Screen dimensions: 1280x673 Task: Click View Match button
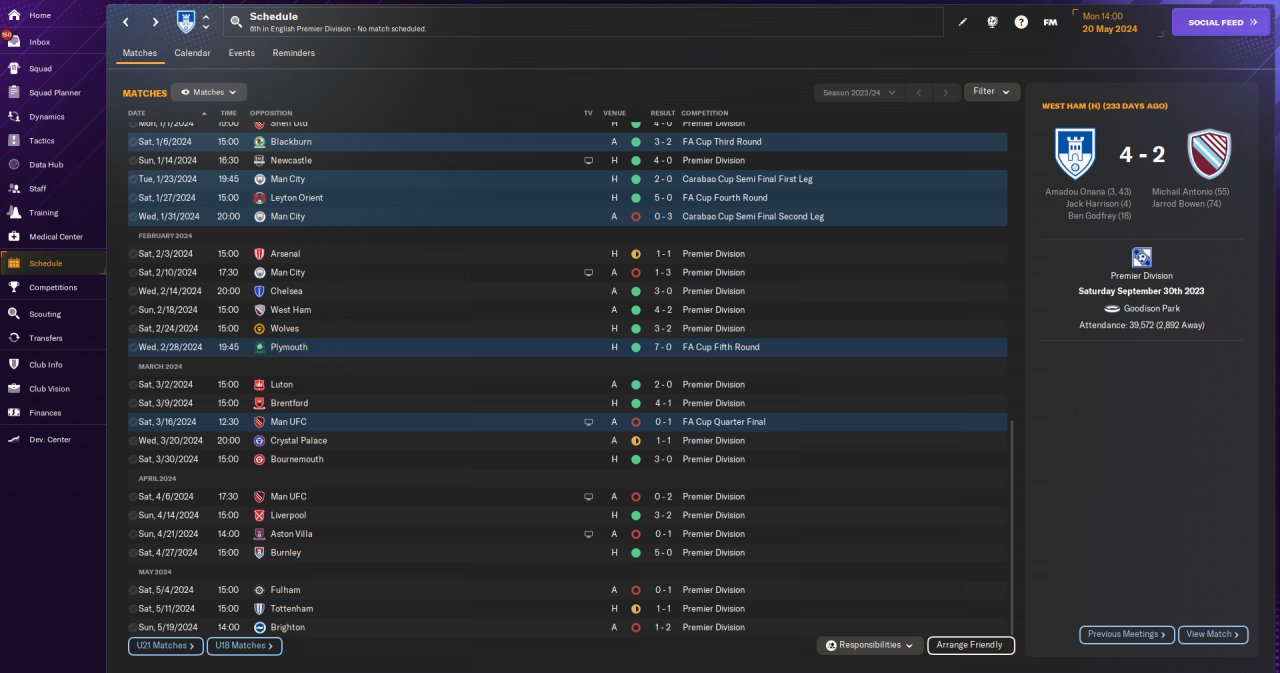click(x=1213, y=634)
